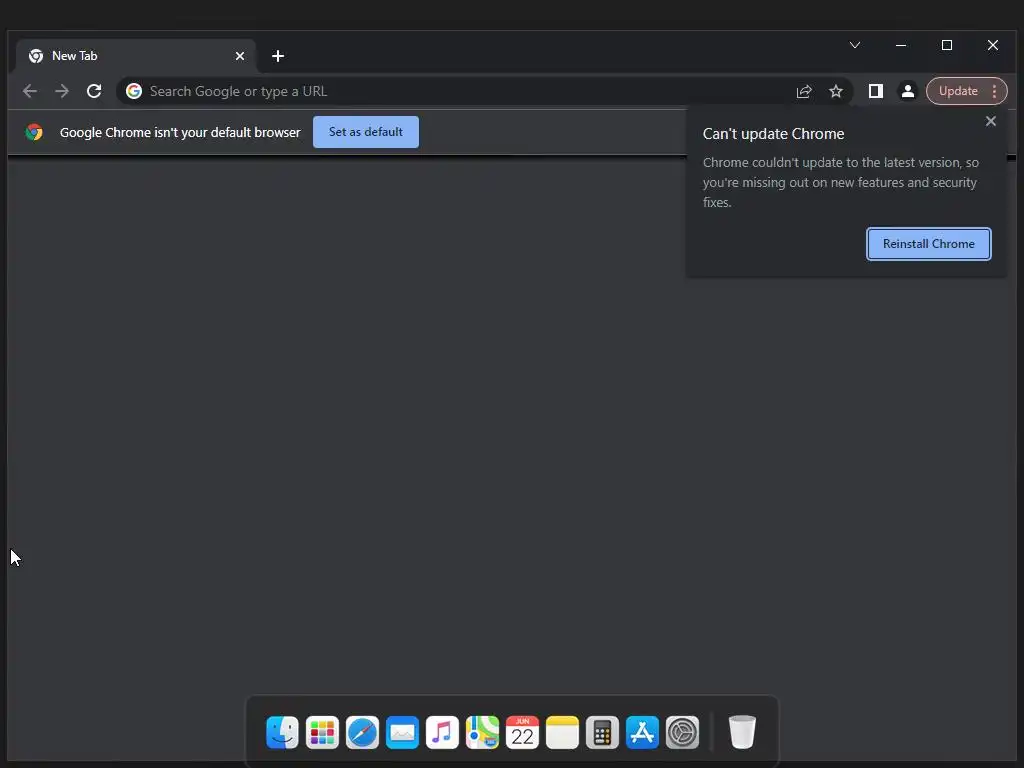This screenshot has width=1024, height=768.
Task: Click Reinstall Chrome button
Action: pyautogui.click(x=929, y=244)
